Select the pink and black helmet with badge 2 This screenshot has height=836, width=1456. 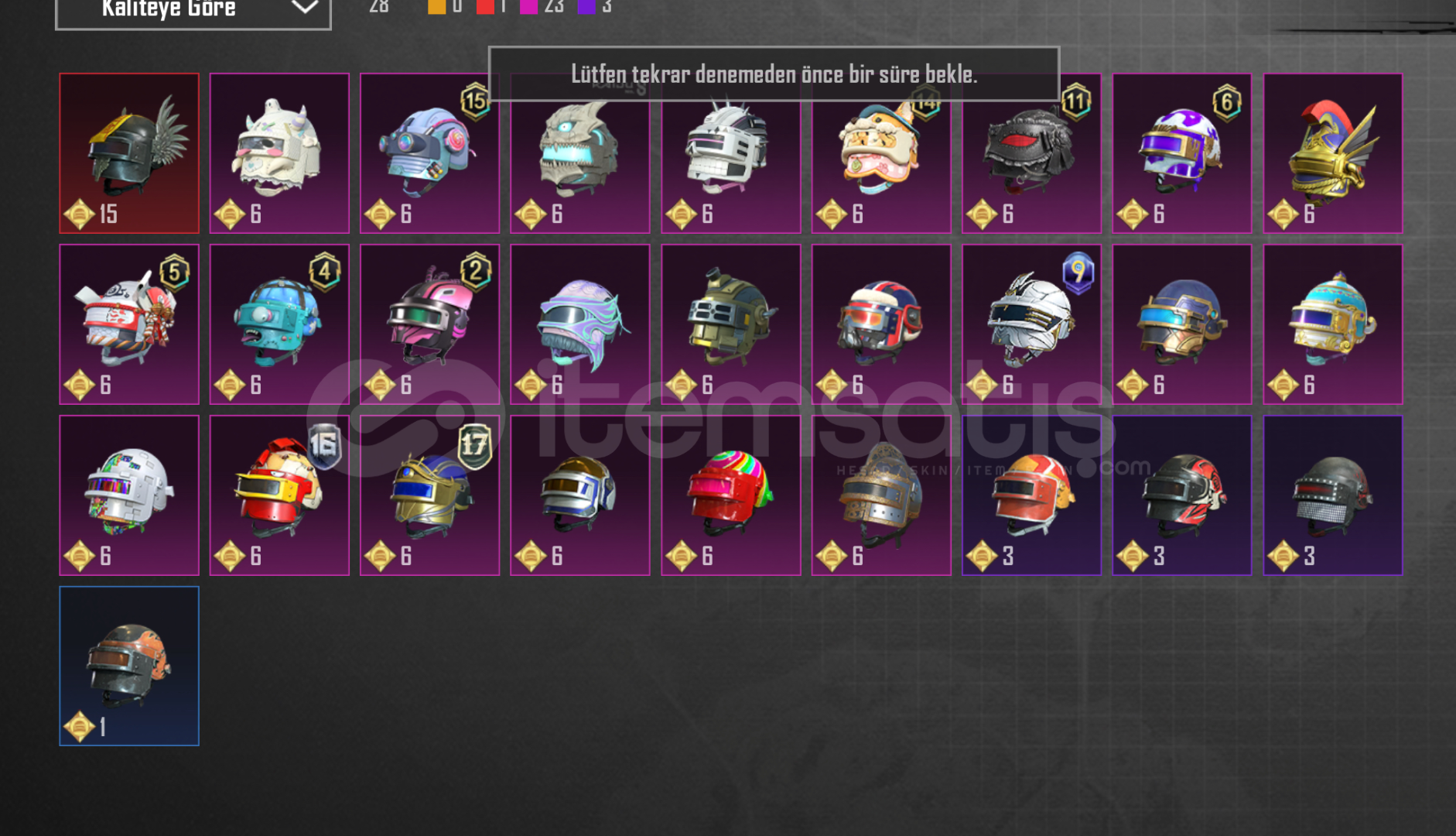pos(429,324)
